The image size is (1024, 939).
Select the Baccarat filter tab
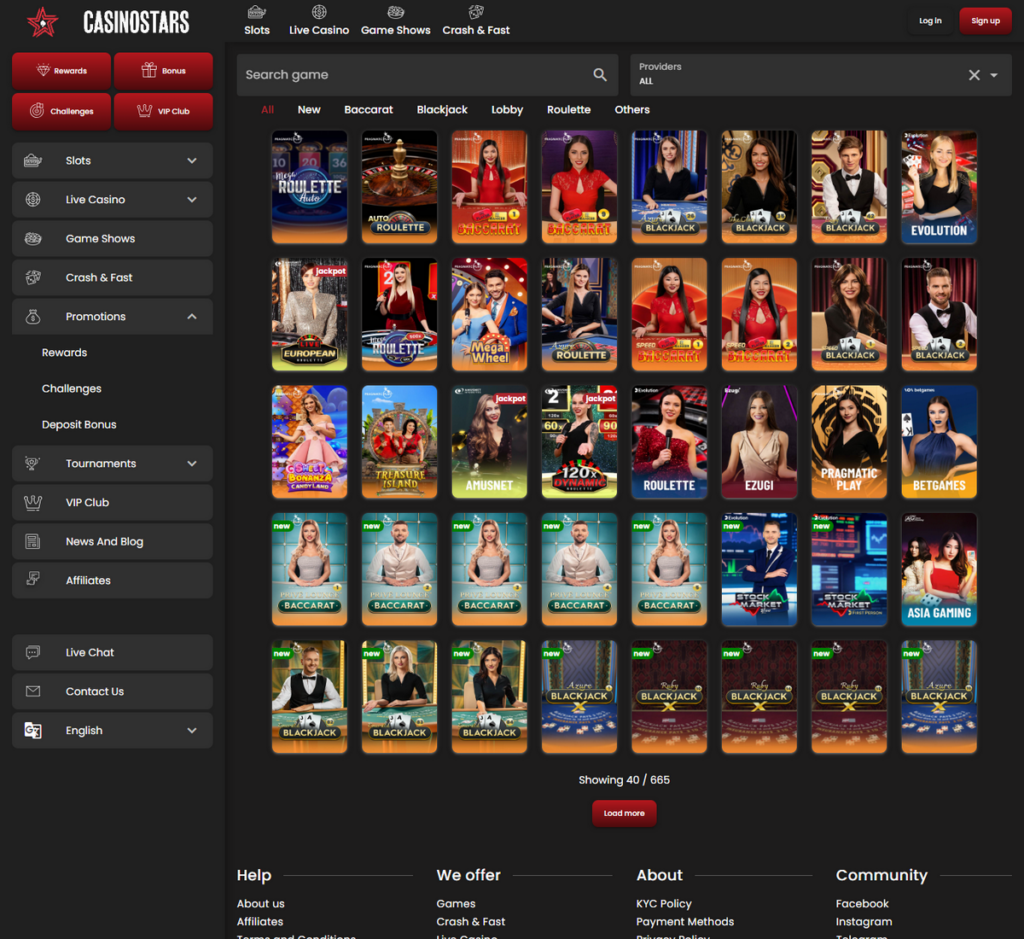click(x=368, y=110)
